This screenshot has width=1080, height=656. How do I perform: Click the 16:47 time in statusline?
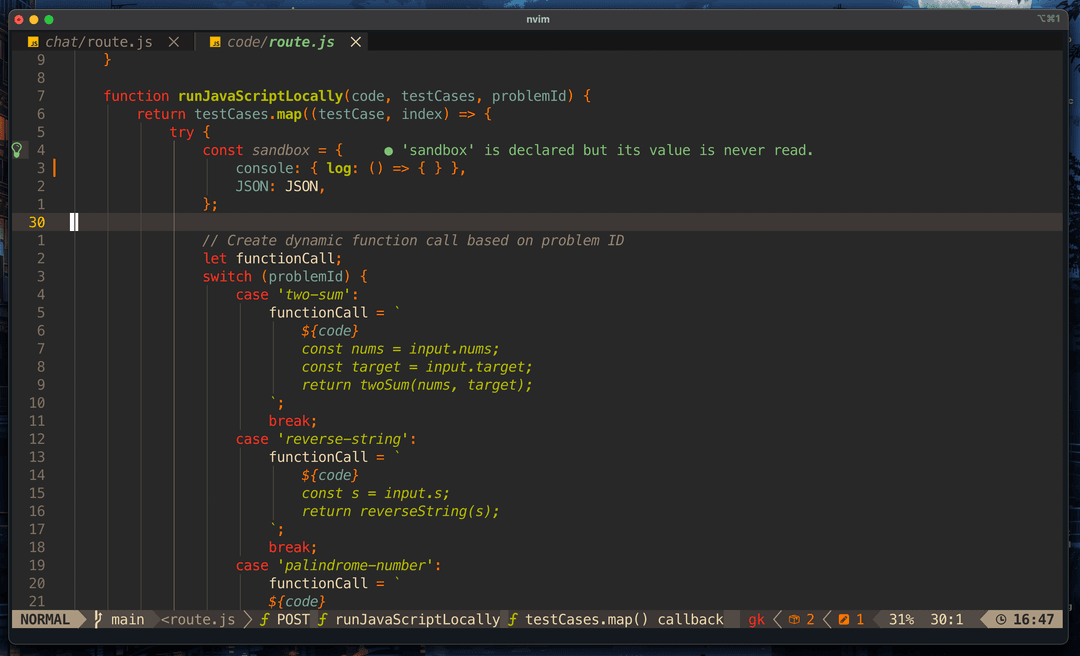tap(1033, 619)
